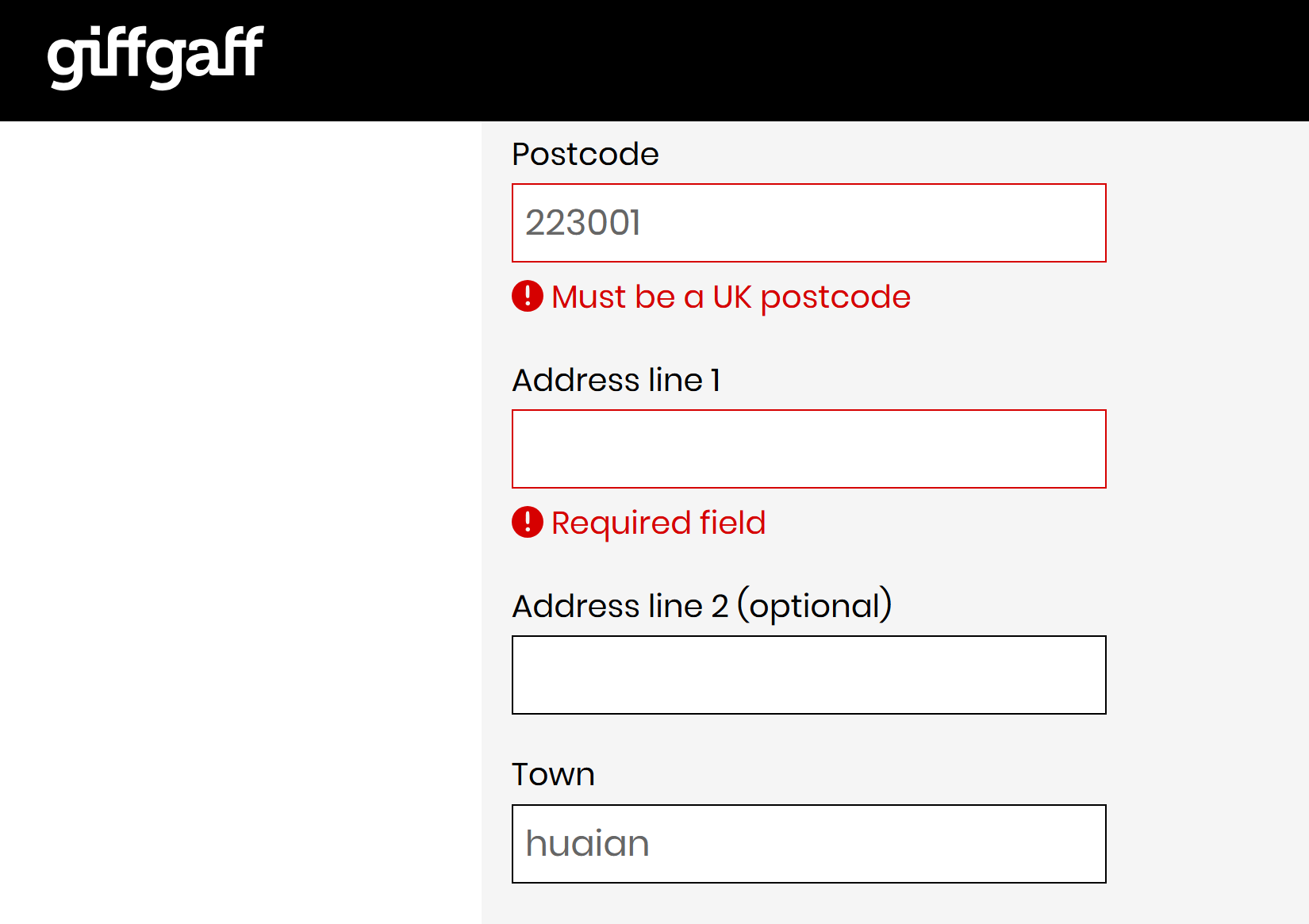Click the giffgaff logo
The width and height of the screenshot is (1309, 924).
point(155,56)
